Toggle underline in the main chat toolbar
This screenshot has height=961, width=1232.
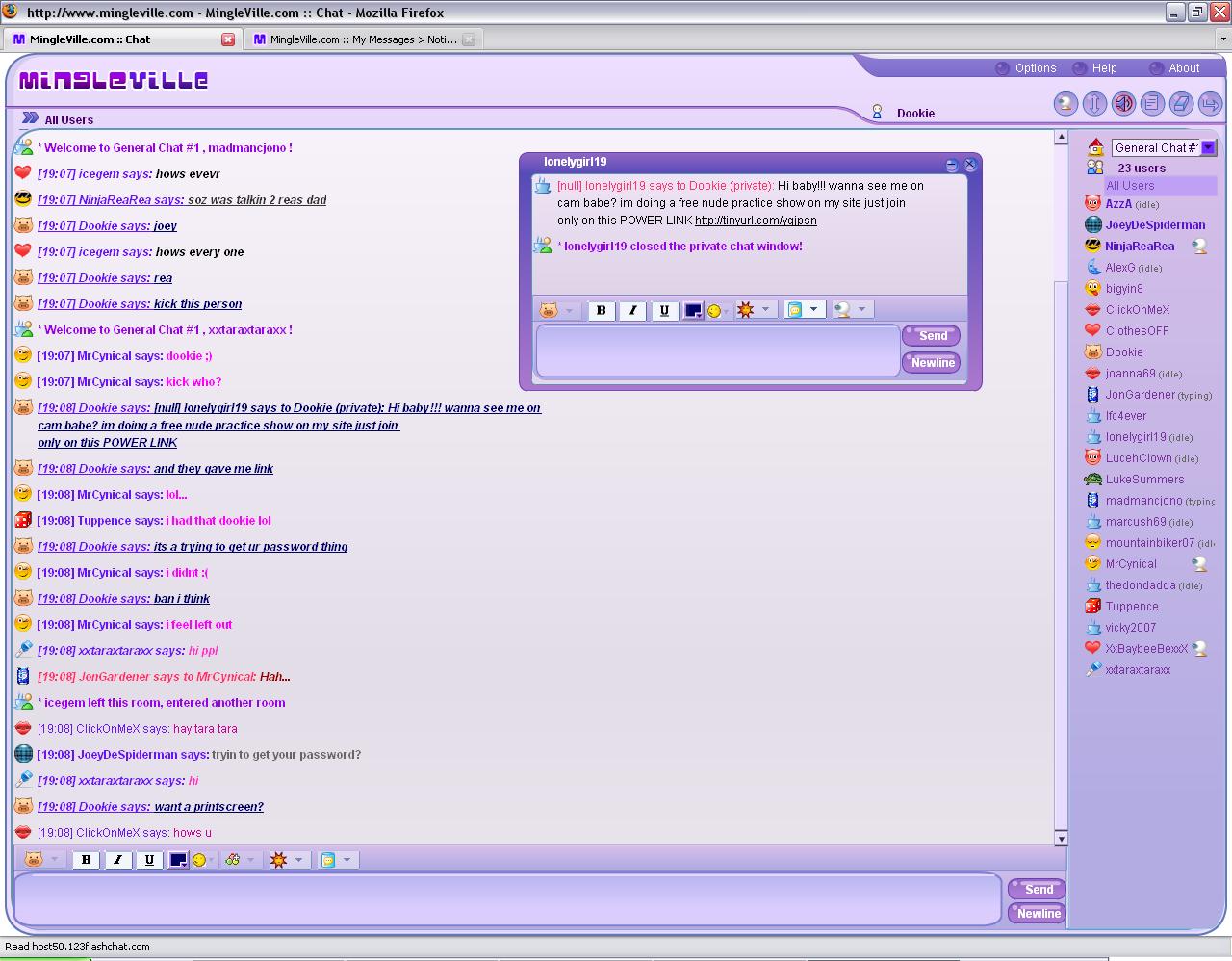pos(149,860)
